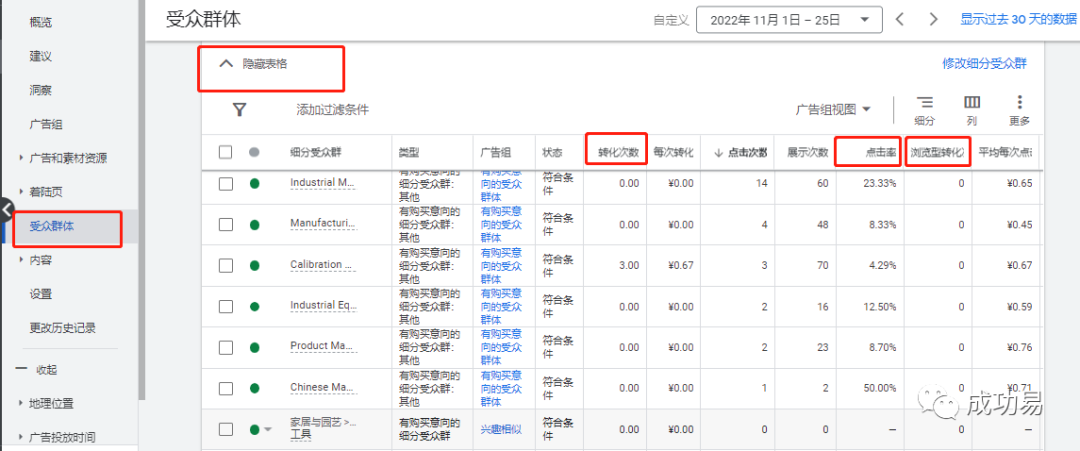Viewport: 1080px width, 451px height.
Task: Toggle the select-all header checkbox
Action: point(226,152)
